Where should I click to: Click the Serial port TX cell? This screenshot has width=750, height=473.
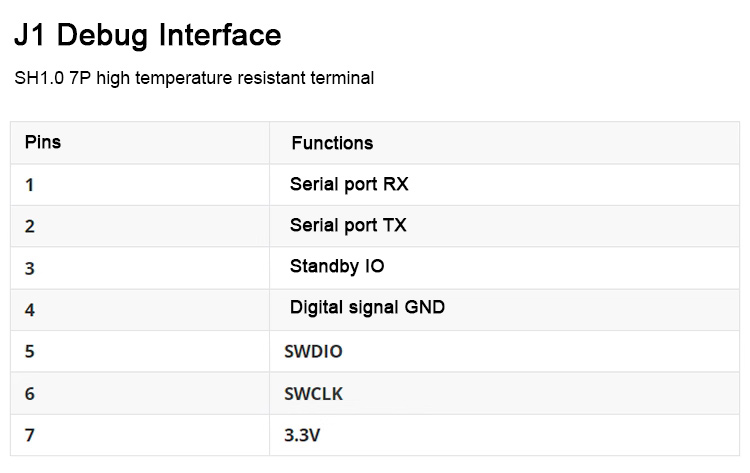click(505, 226)
